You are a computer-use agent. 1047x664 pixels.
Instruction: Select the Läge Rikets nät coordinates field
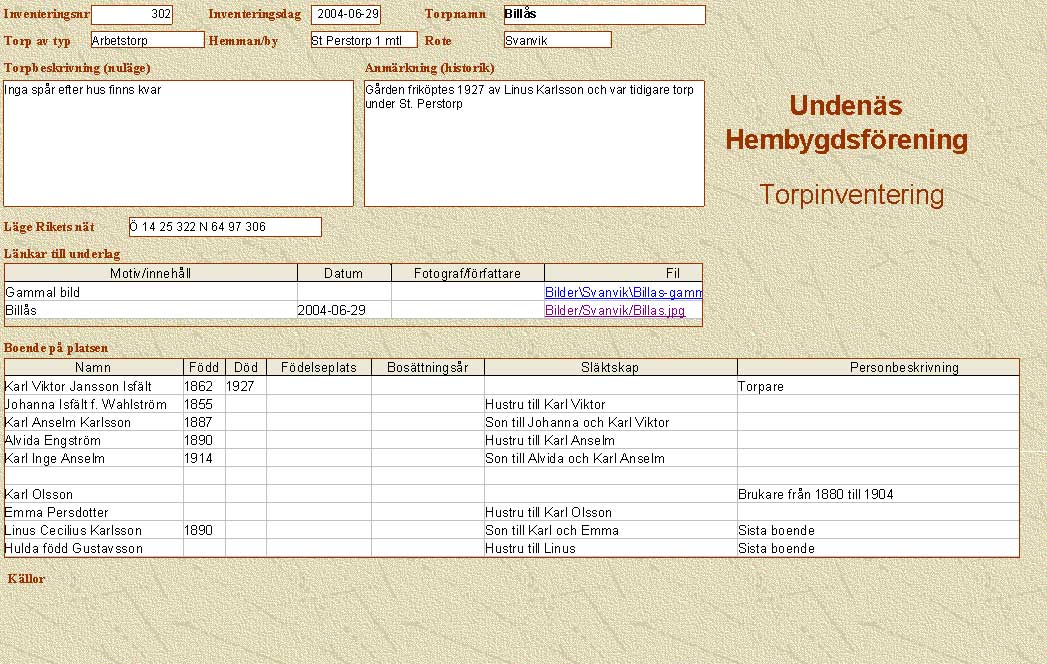pyautogui.click(x=225, y=227)
